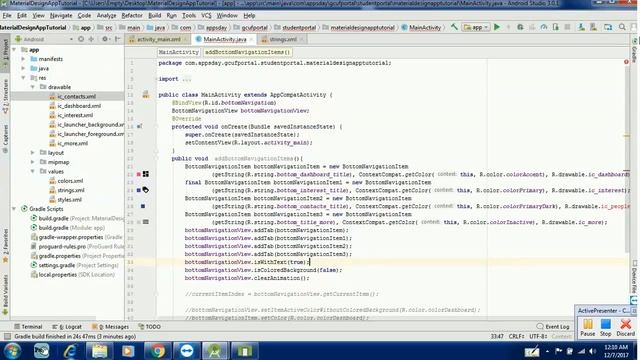This screenshot has width=640, height=360.
Task: Switch to the activity_main.xml tab
Action: (158, 39)
